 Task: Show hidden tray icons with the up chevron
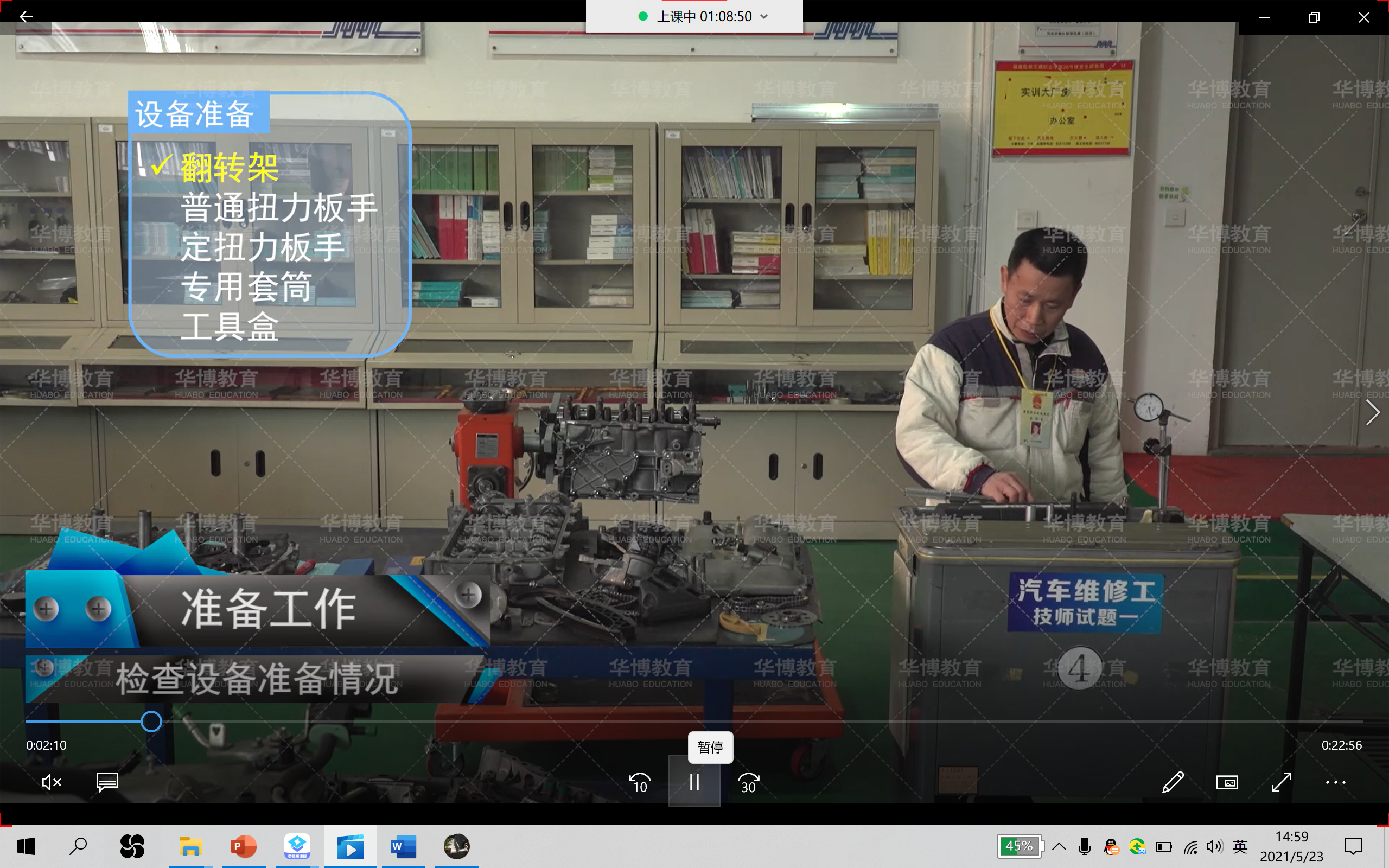pos(1060,846)
